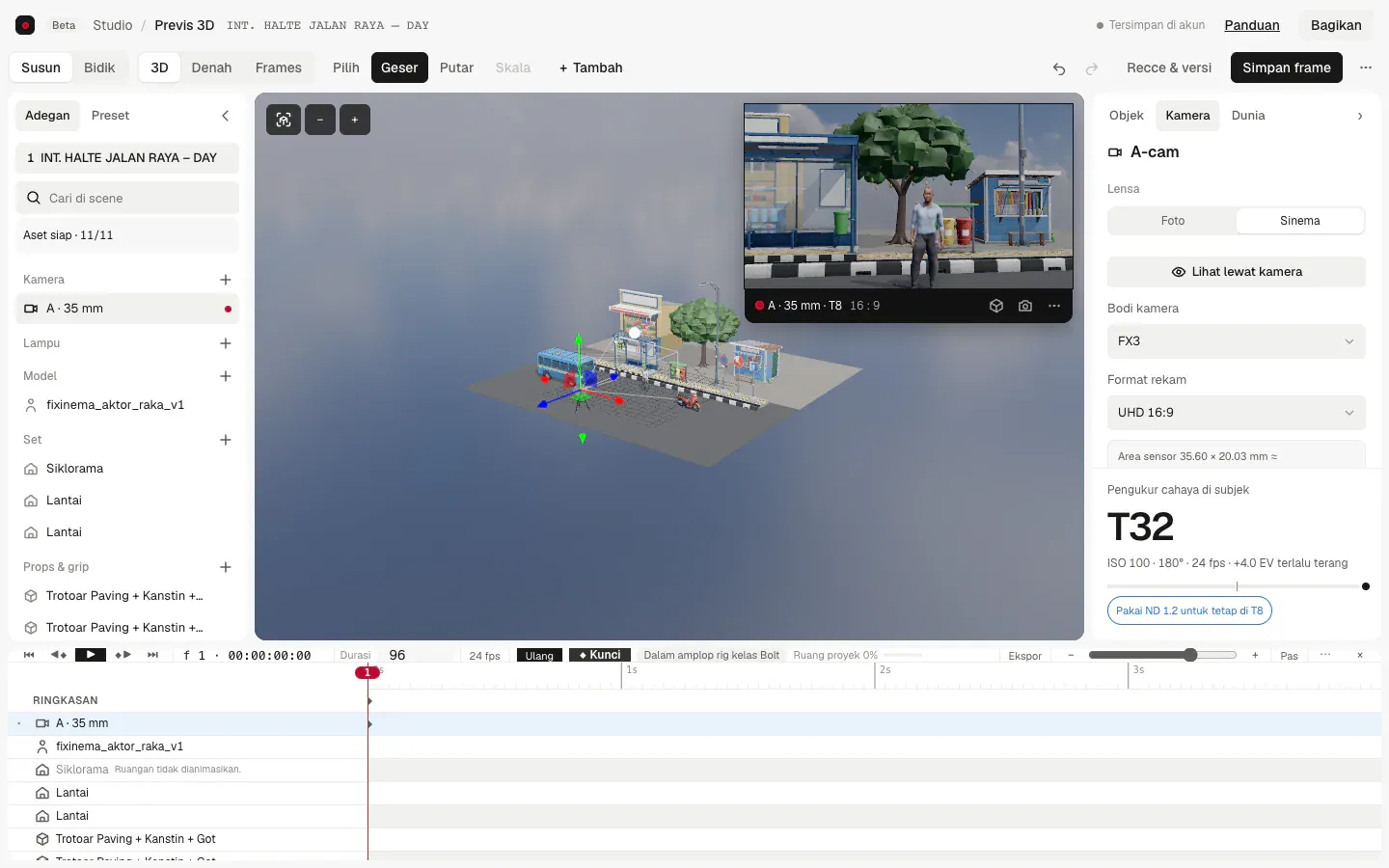Select the Foto lens mode

1173,221
